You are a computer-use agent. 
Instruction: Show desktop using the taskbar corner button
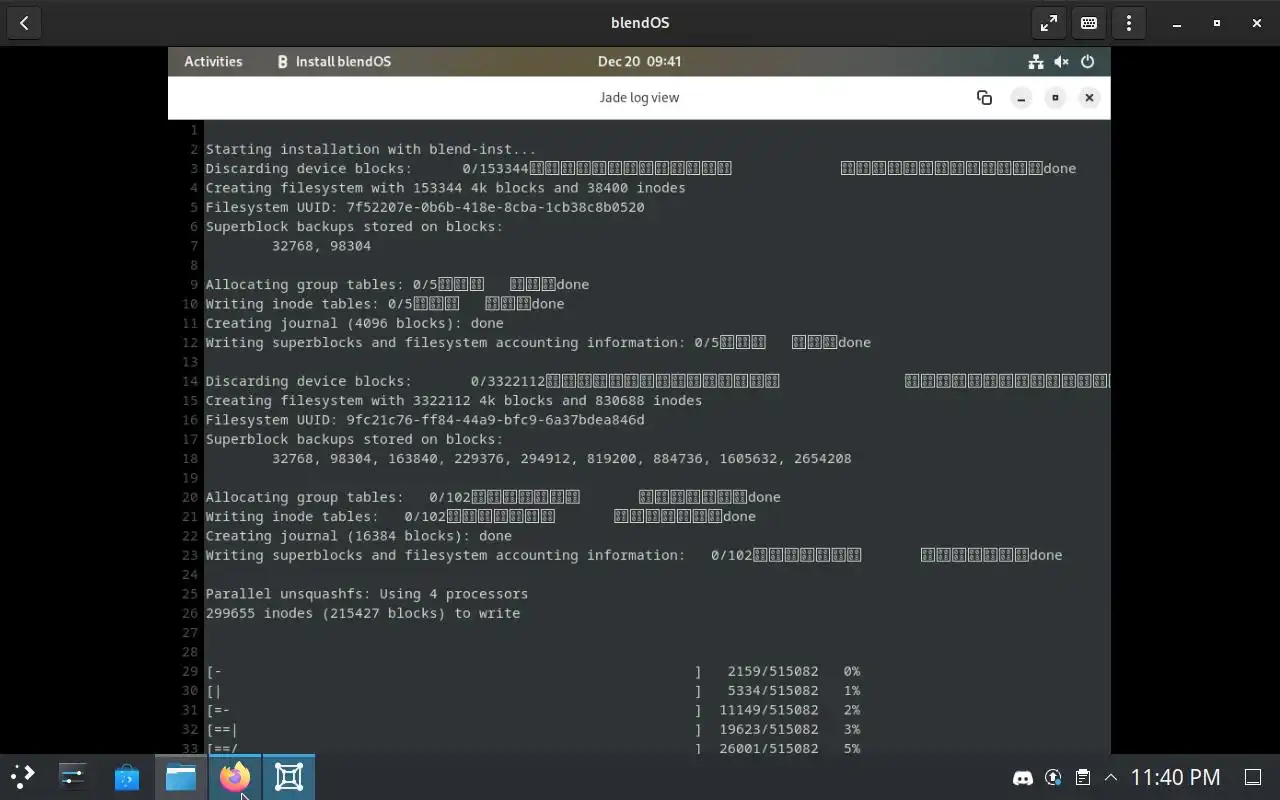point(1252,777)
